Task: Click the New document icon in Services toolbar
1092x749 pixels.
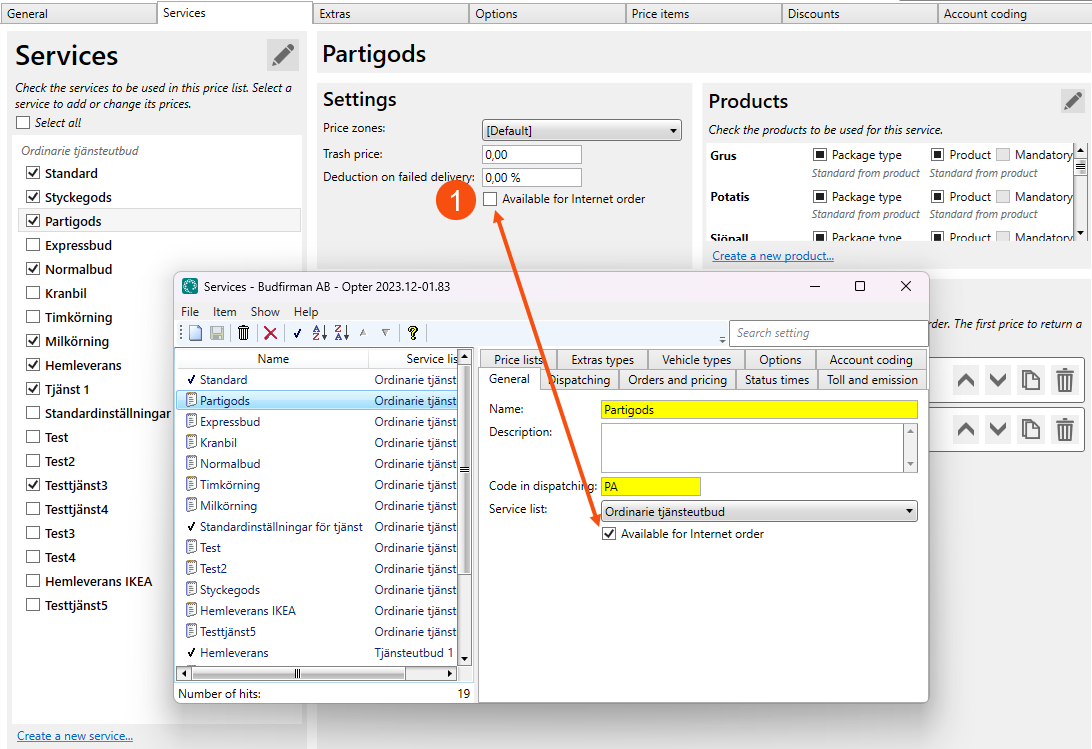Action: (196, 333)
